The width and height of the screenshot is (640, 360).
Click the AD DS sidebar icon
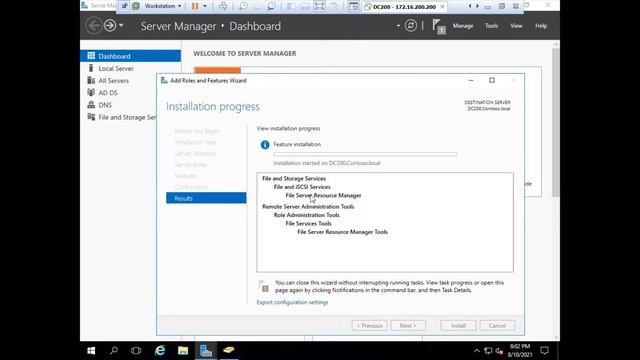pyautogui.click(x=91, y=93)
